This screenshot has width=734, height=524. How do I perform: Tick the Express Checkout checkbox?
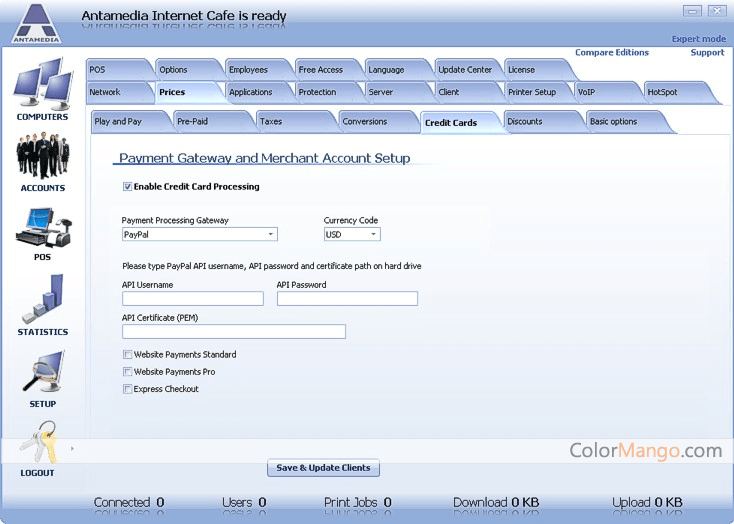pos(128,389)
